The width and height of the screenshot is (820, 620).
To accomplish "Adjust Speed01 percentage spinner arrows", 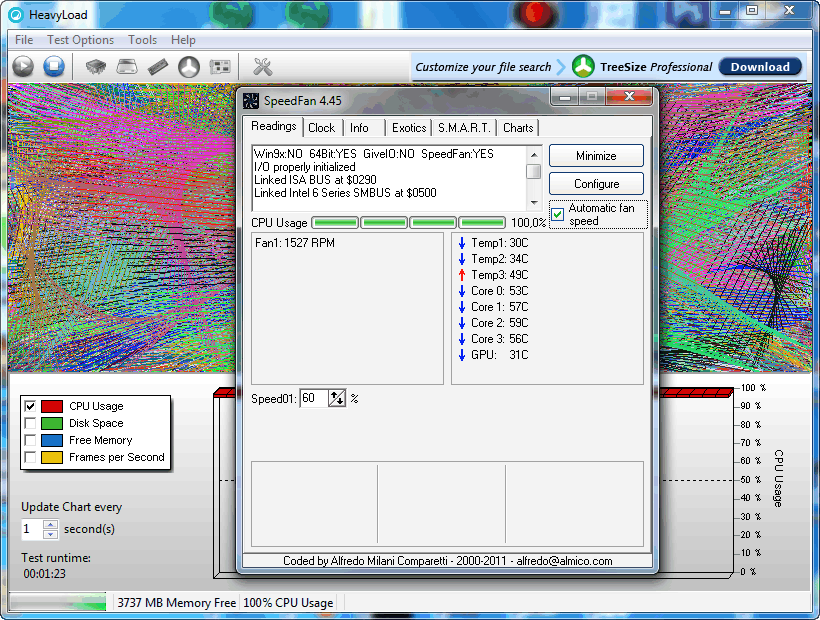I will (337, 398).
